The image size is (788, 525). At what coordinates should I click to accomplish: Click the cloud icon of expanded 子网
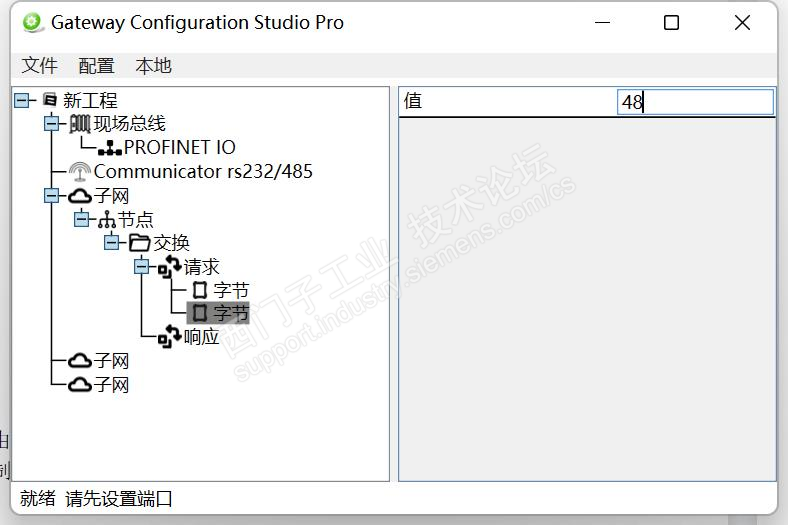[x=80, y=195]
